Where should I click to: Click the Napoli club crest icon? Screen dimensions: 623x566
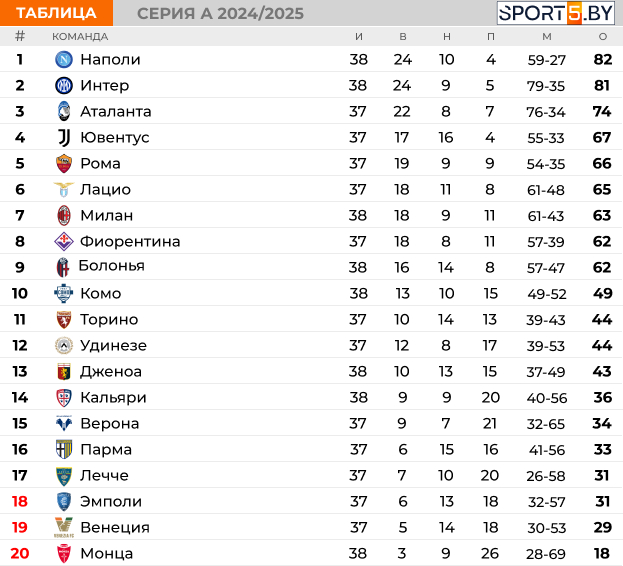click(x=64, y=60)
